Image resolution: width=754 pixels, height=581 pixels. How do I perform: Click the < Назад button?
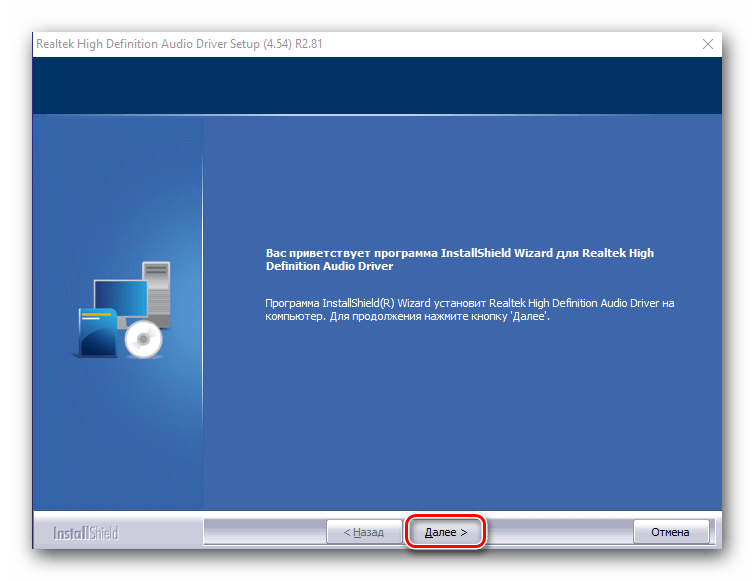(x=364, y=531)
